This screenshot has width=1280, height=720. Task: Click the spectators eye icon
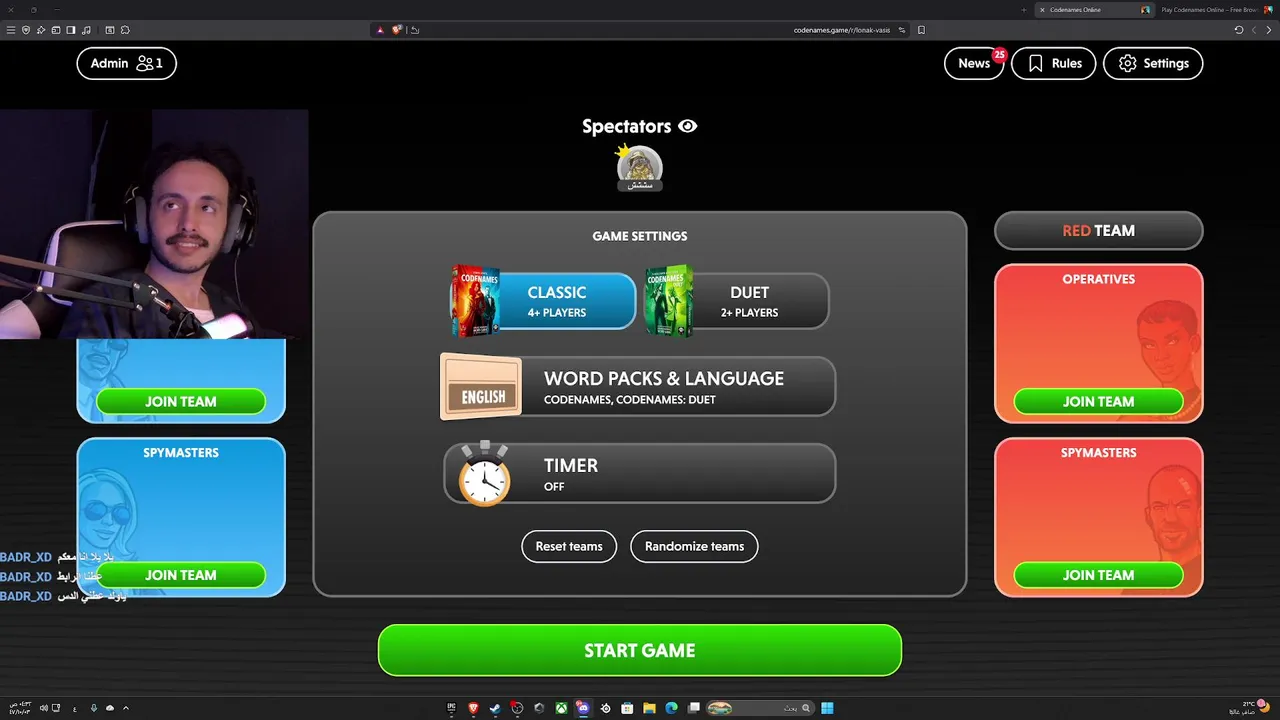pyautogui.click(x=687, y=126)
